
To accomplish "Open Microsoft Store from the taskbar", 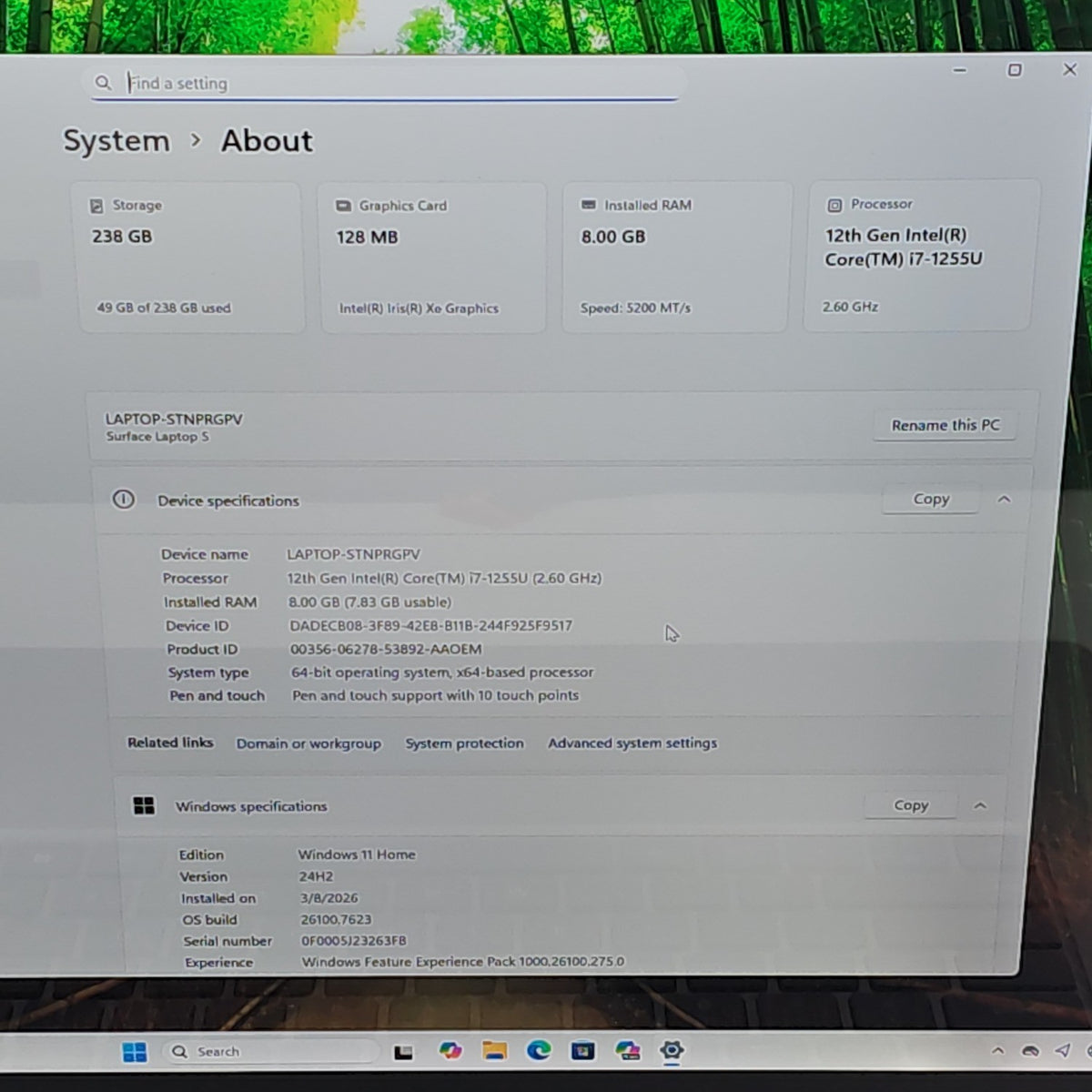I will pos(583,1051).
